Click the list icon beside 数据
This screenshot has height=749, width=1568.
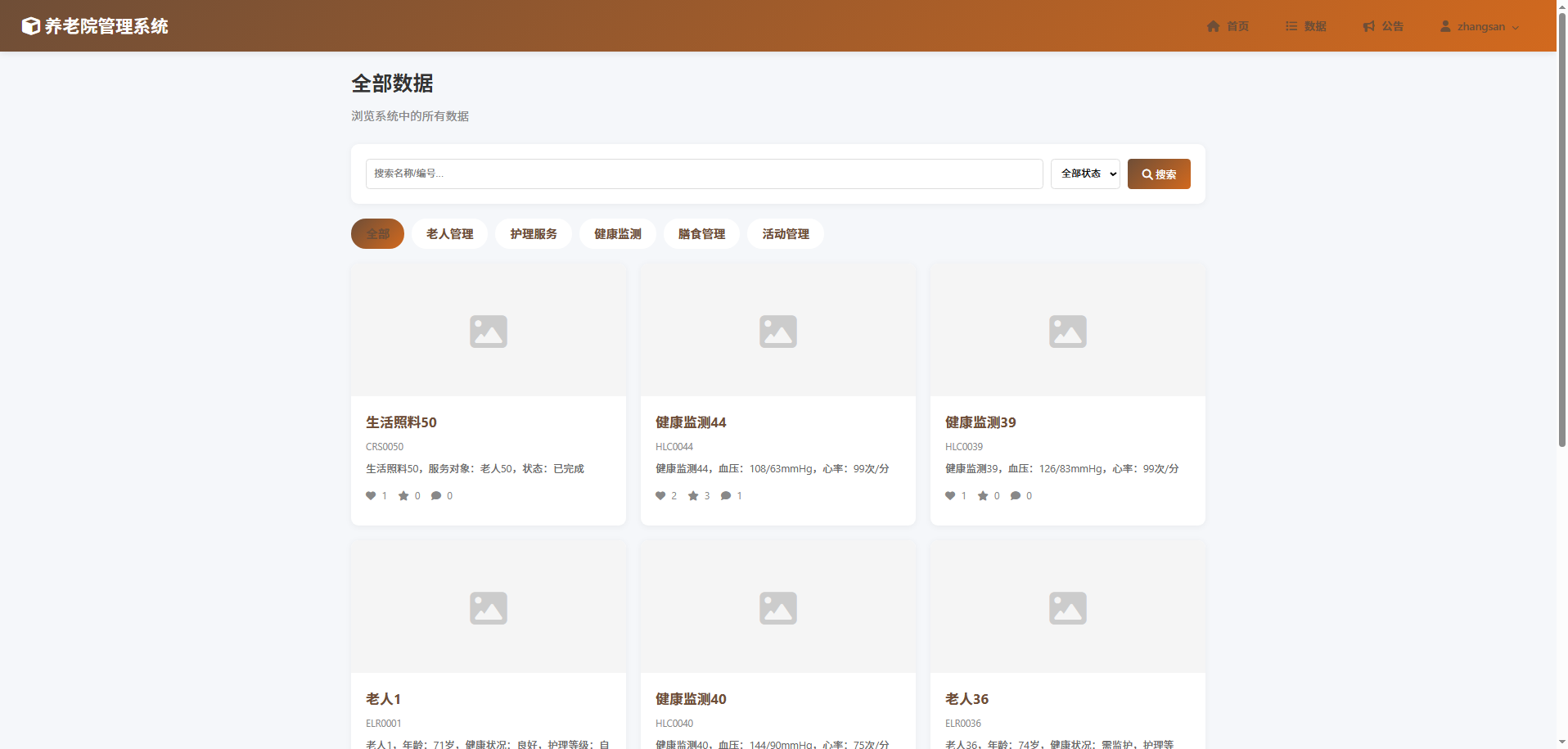[1291, 26]
